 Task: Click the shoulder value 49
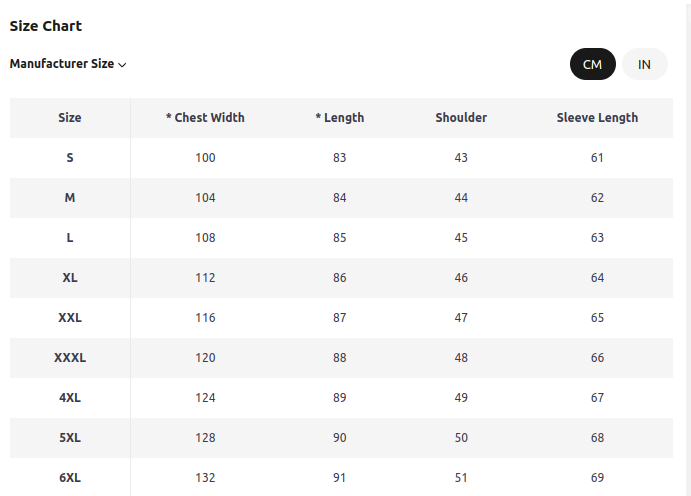point(461,398)
